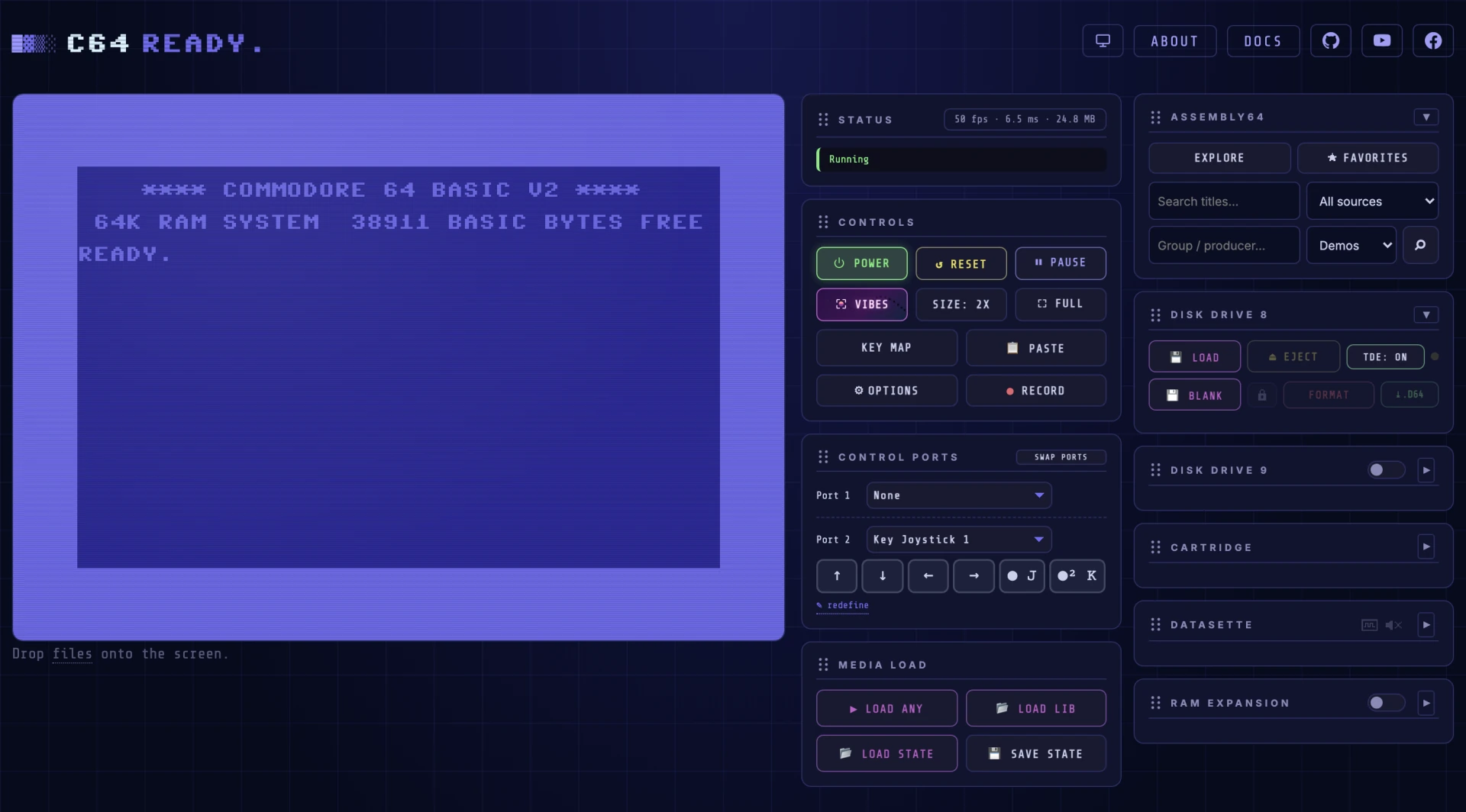This screenshot has height=812, width=1466.
Task: Expand the Cartridge panel
Action: tap(1426, 547)
